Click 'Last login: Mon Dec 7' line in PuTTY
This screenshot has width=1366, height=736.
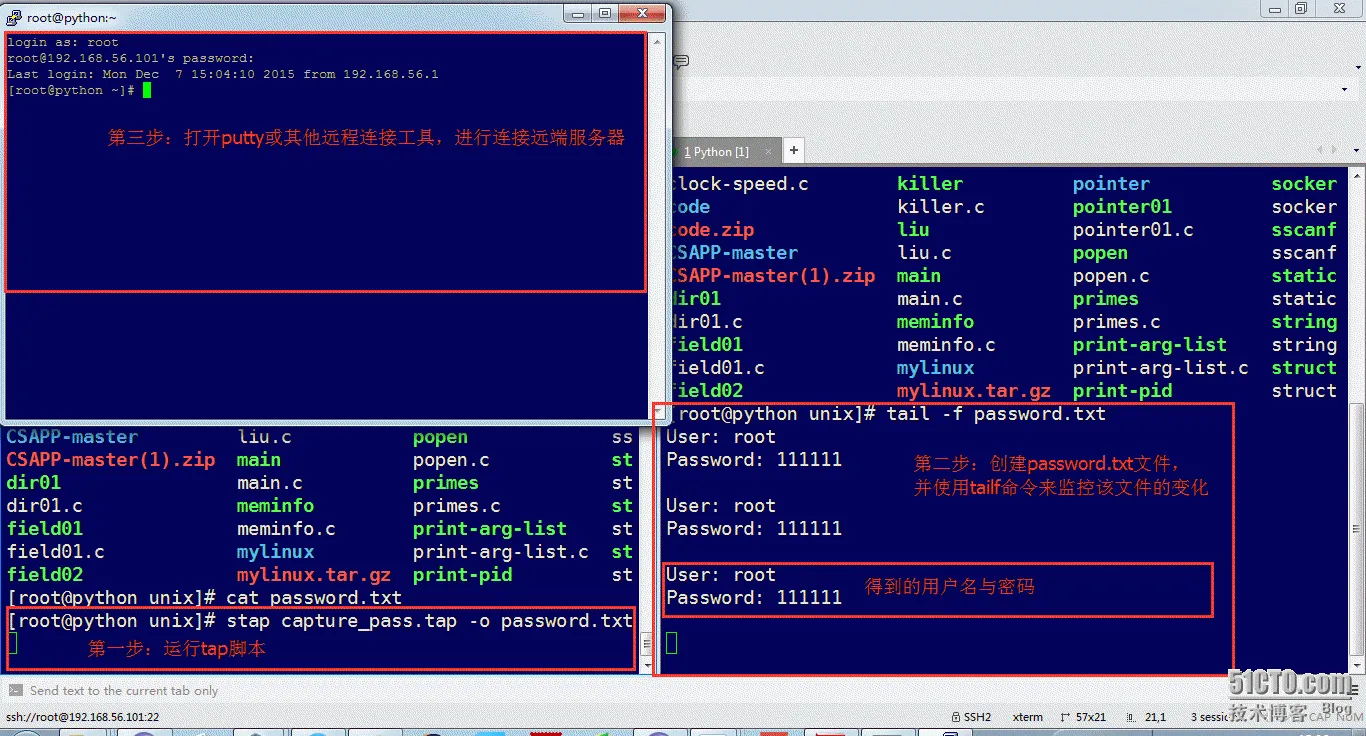pyautogui.click(x=223, y=74)
